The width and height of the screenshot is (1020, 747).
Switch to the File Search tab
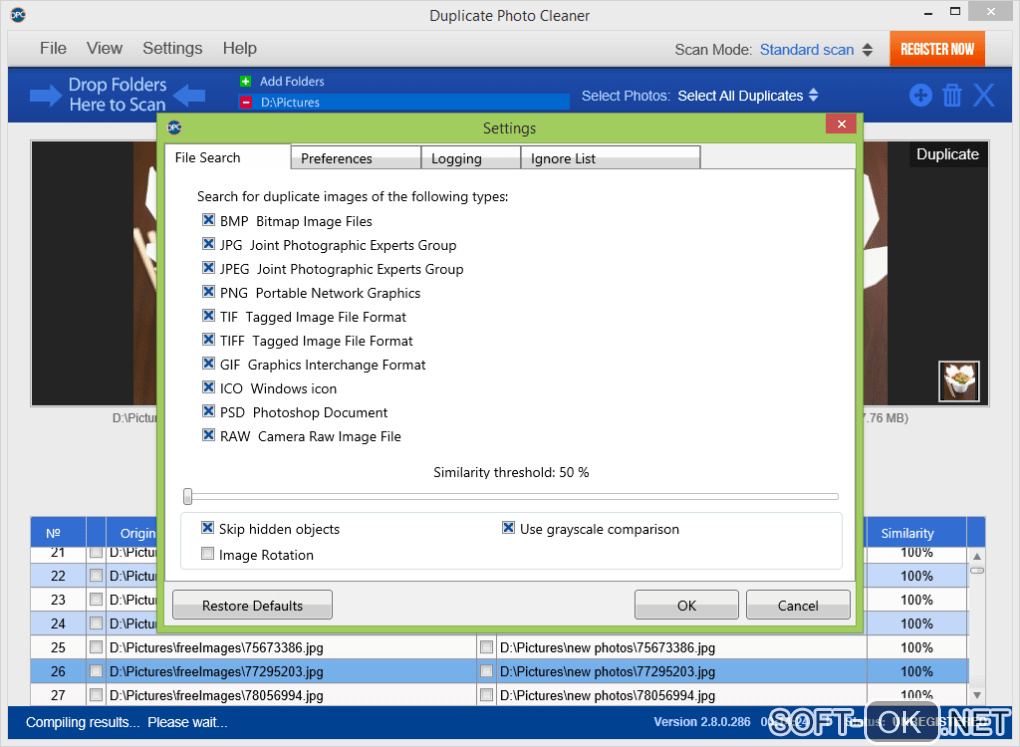point(228,157)
